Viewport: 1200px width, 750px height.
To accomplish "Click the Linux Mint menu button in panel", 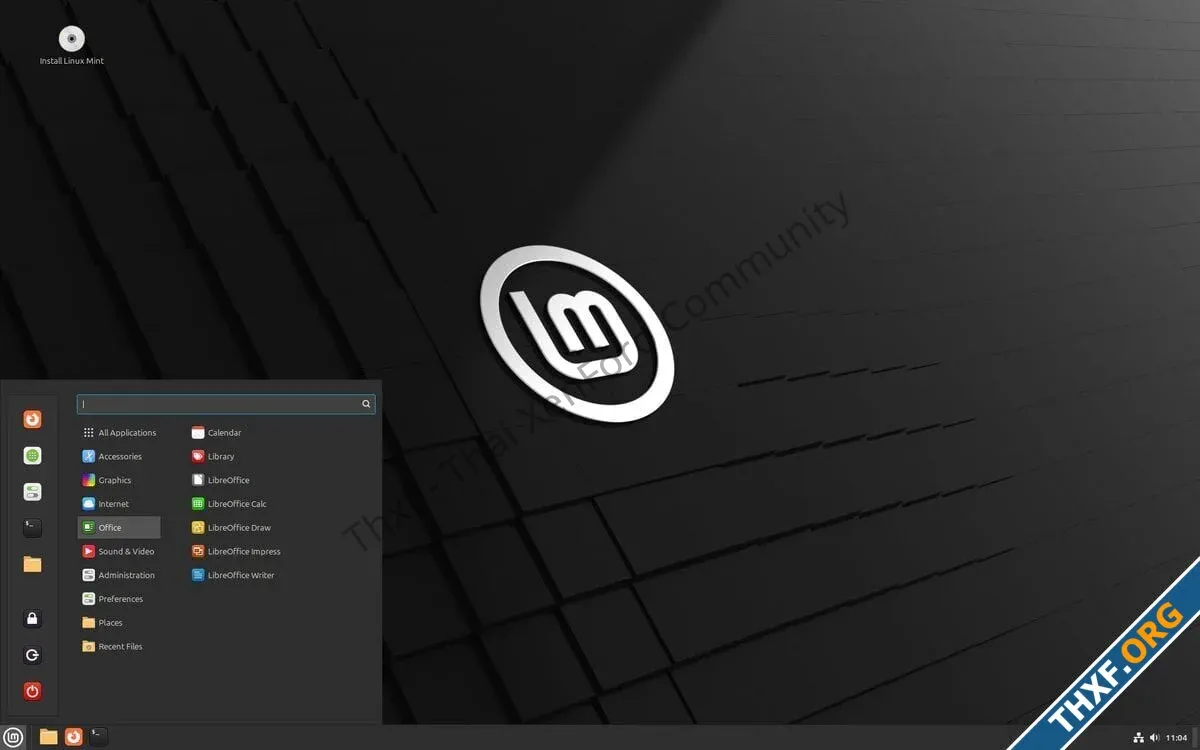I will click(14, 737).
